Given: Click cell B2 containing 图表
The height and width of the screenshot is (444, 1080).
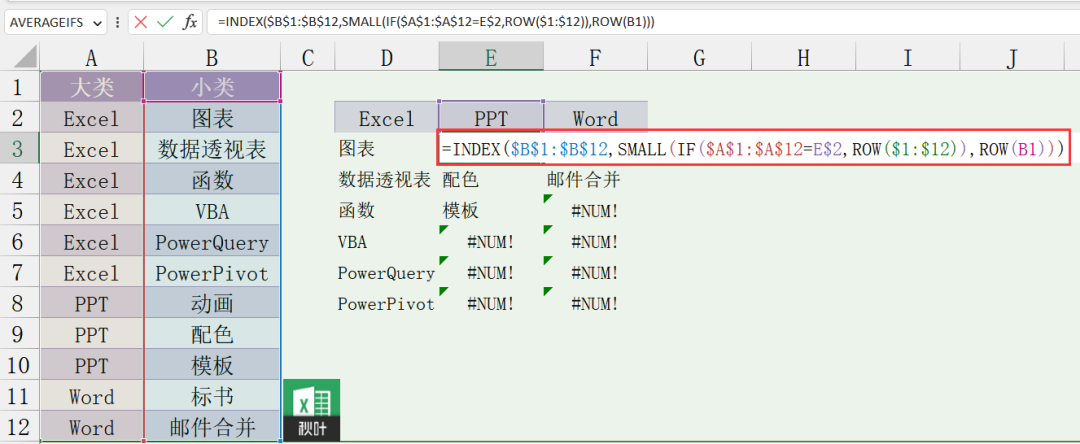Looking at the screenshot, I should coord(212,118).
